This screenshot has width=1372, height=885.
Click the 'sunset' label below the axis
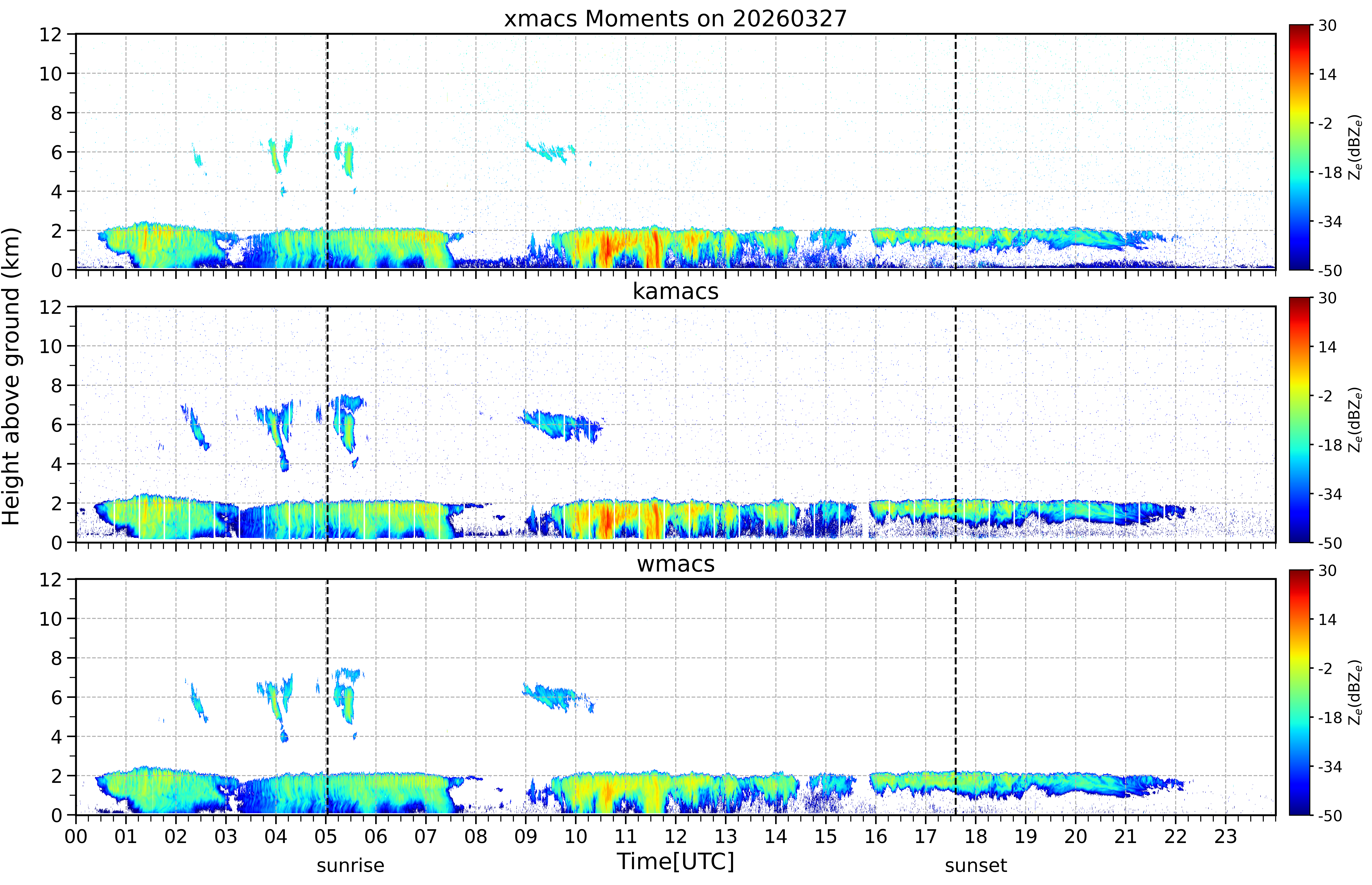(976, 865)
